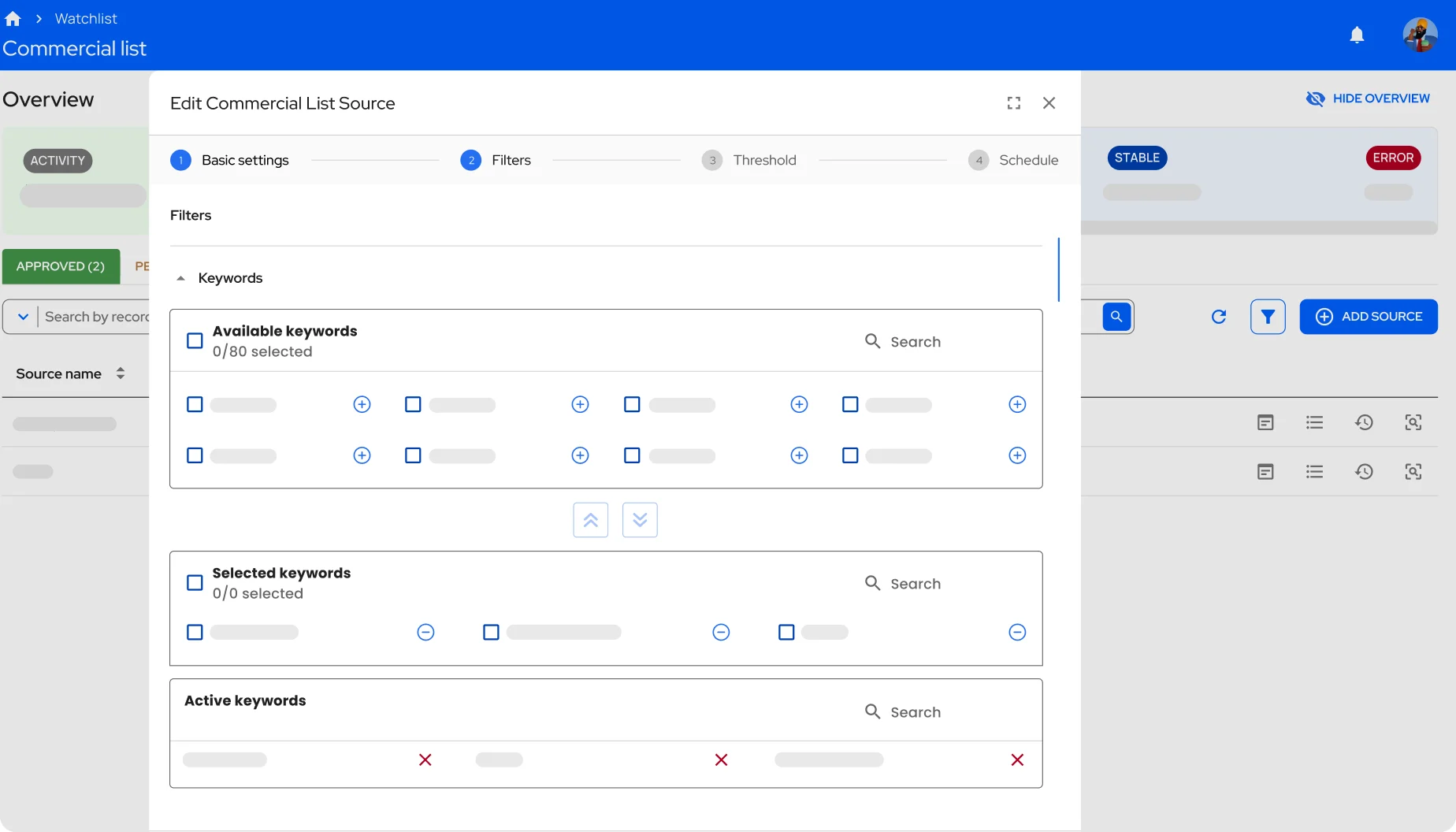Screen dimensions: 1456x832
Task: Collapse the Keywords section
Action: click(x=180, y=278)
